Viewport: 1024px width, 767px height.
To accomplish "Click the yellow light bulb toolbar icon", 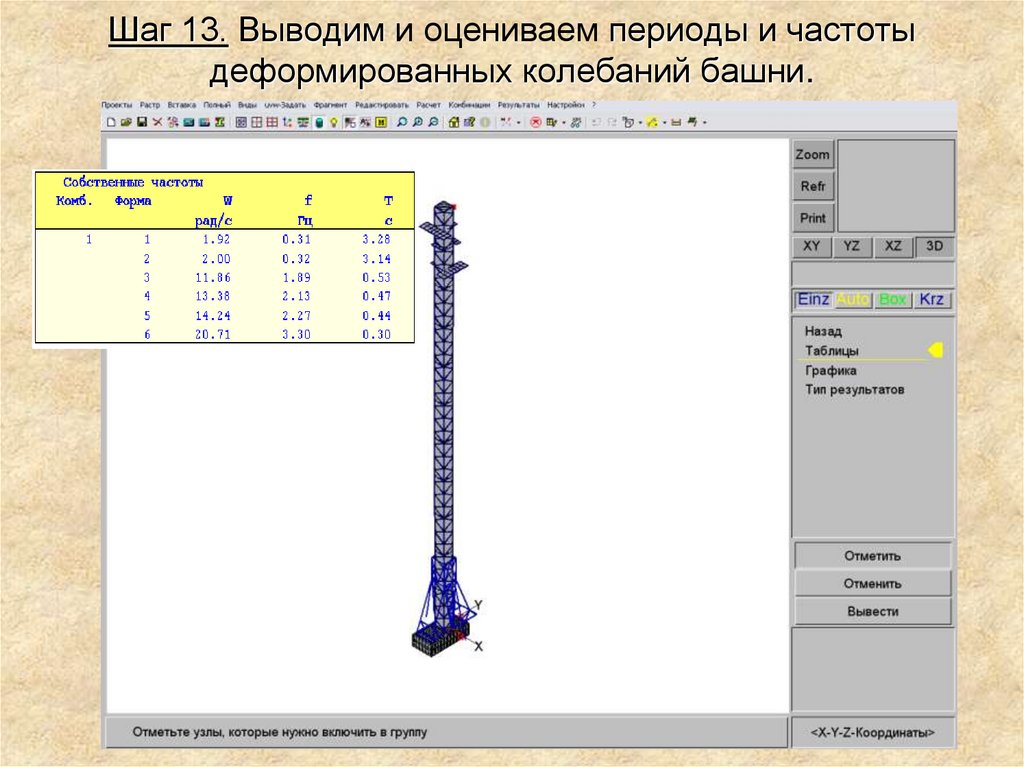I will (x=334, y=122).
